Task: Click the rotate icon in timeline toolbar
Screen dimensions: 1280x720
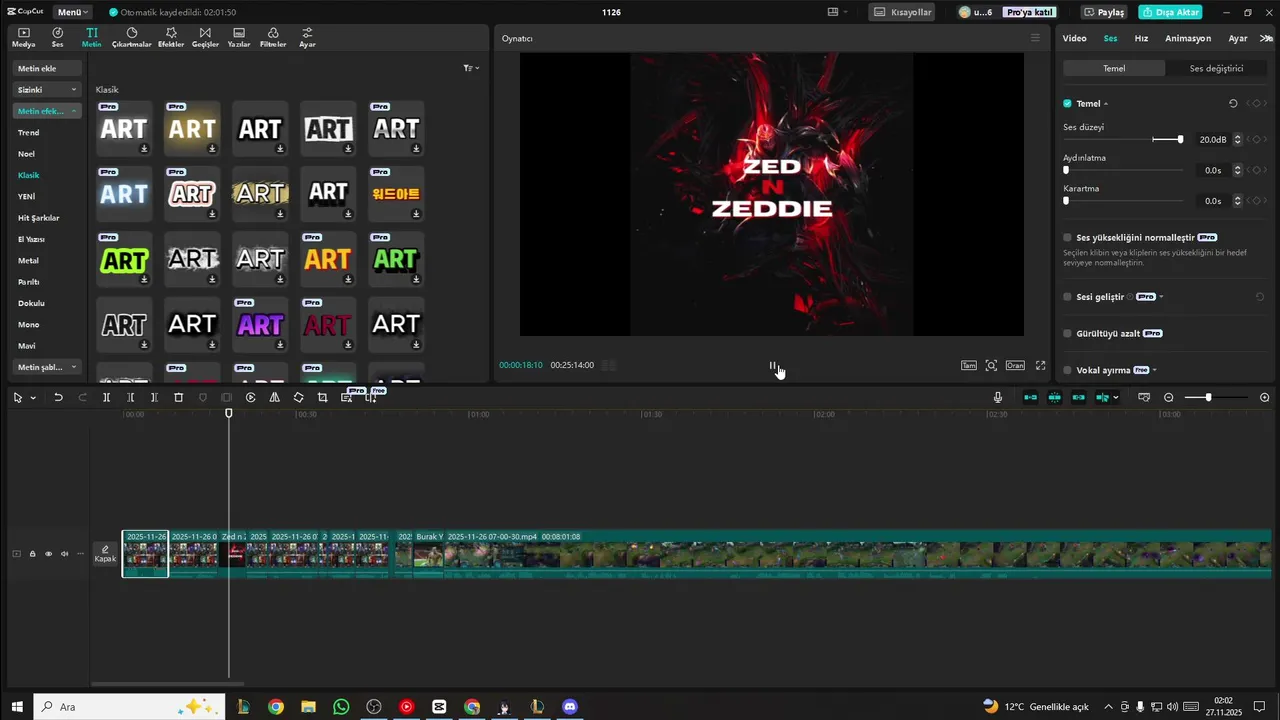Action: 298,397
